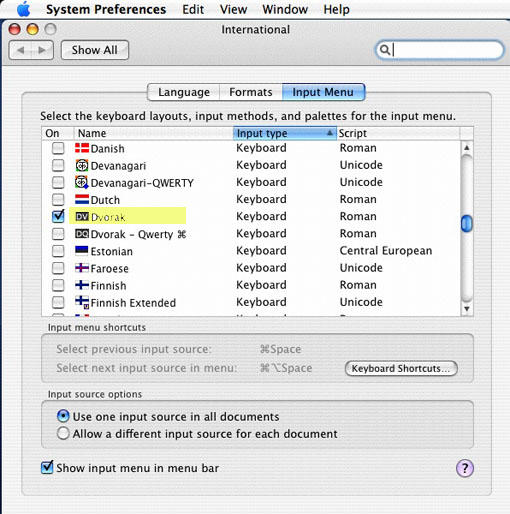Enable the Finnish keyboard checkbox

pos(58,285)
